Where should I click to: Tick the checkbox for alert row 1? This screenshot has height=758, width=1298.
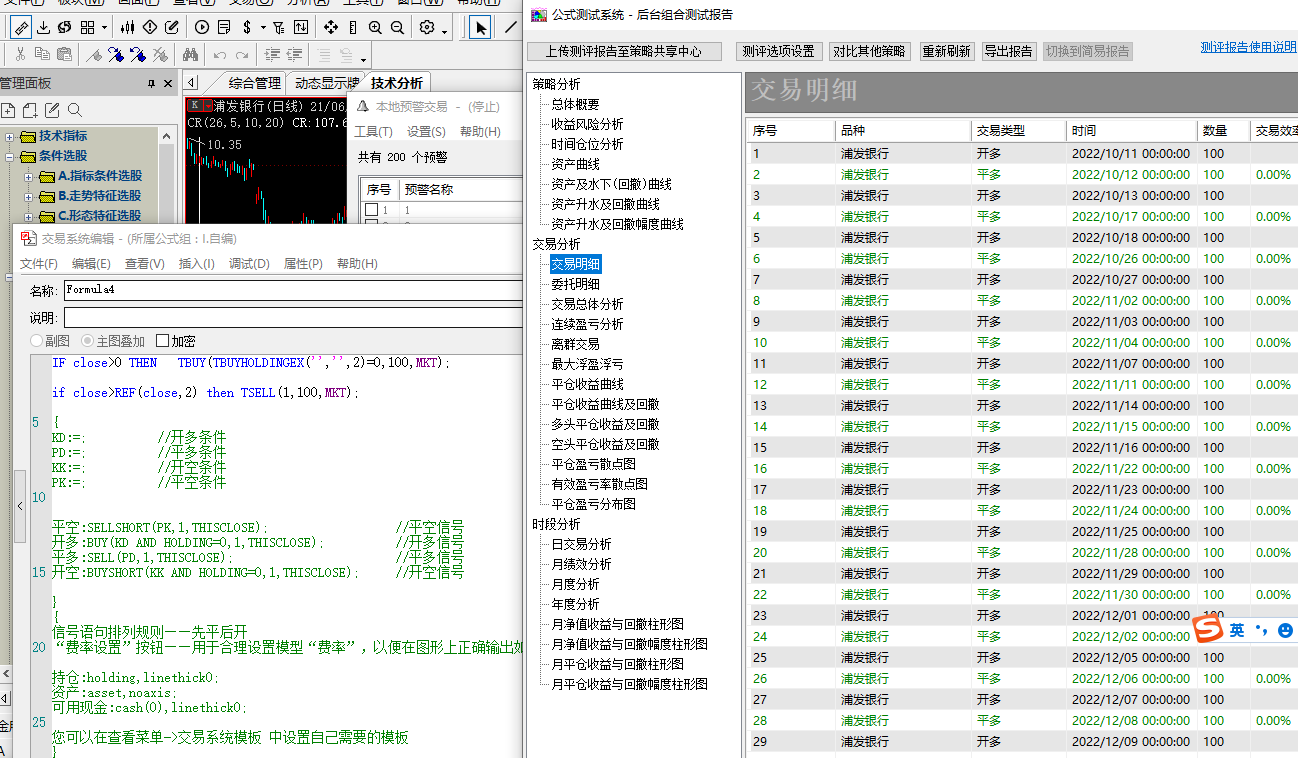coord(372,210)
